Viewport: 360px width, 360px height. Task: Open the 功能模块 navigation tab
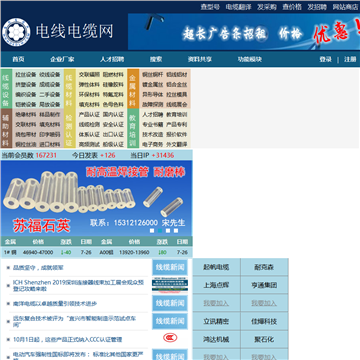[x=250, y=59]
